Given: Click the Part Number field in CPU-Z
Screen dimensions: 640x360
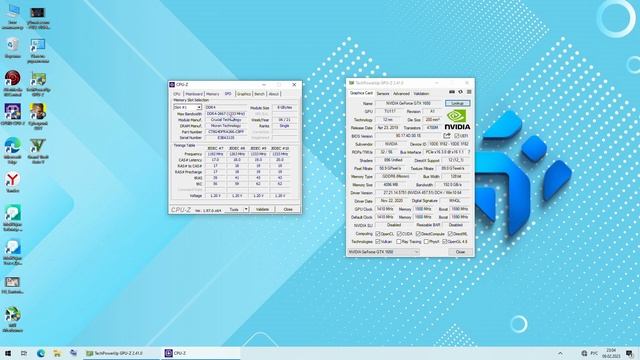Looking at the screenshot, I should [226, 132].
